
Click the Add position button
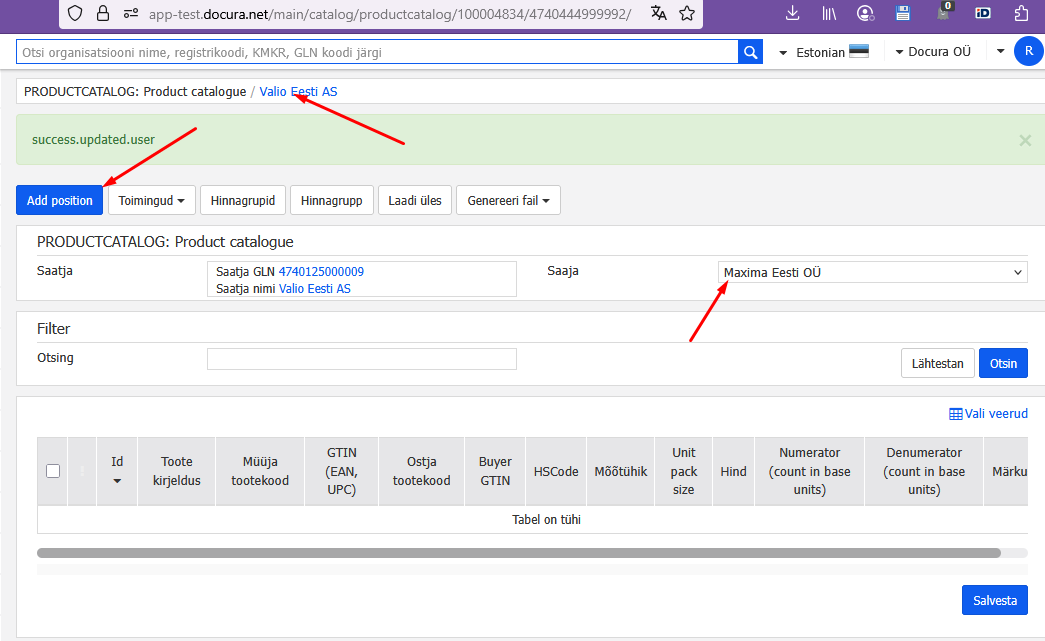[59, 201]
